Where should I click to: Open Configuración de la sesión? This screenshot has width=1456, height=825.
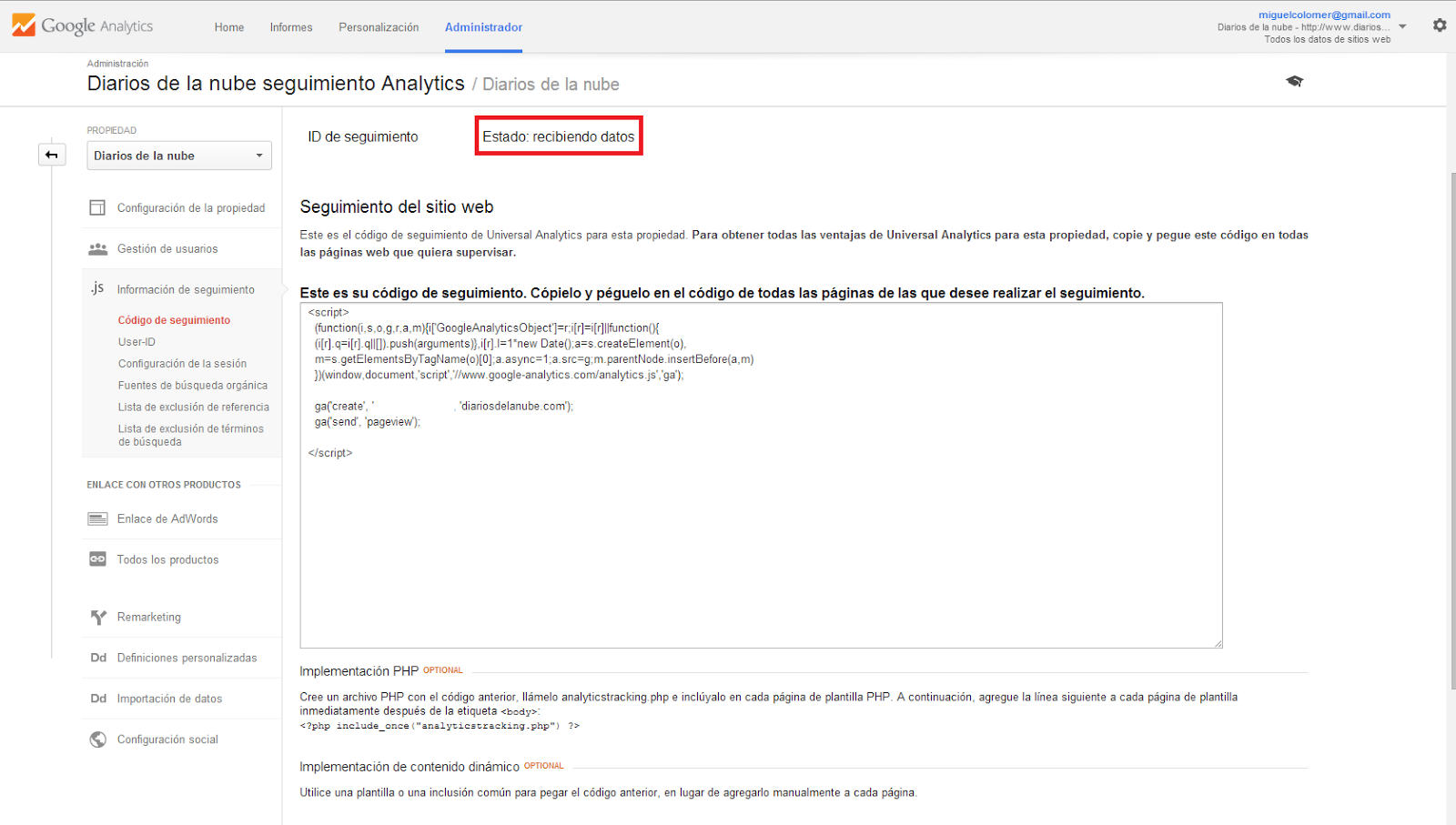tap(182, 364)
